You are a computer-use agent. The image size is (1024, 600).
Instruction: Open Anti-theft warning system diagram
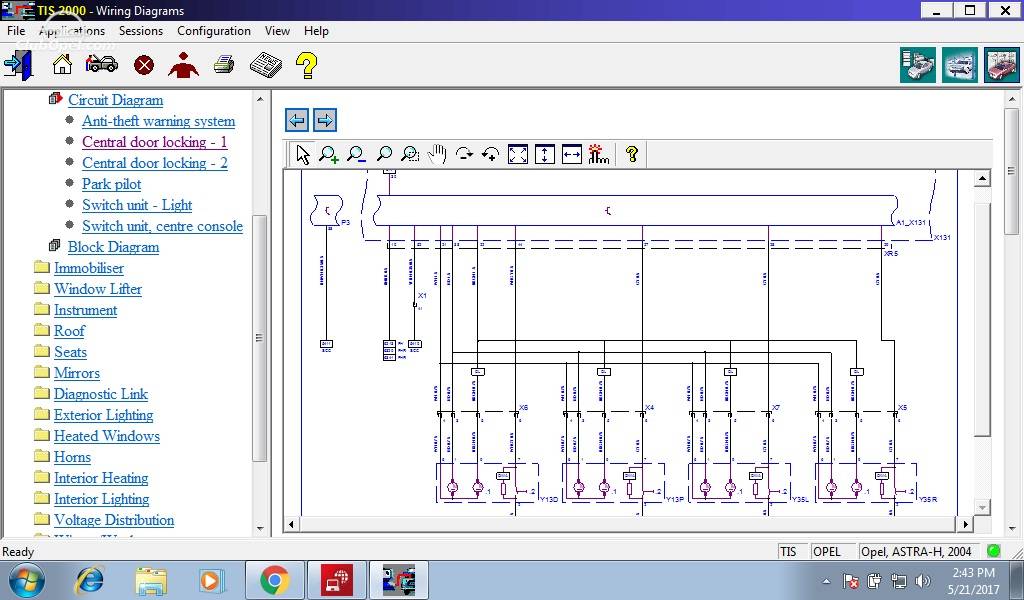click(x=159, y=121)
